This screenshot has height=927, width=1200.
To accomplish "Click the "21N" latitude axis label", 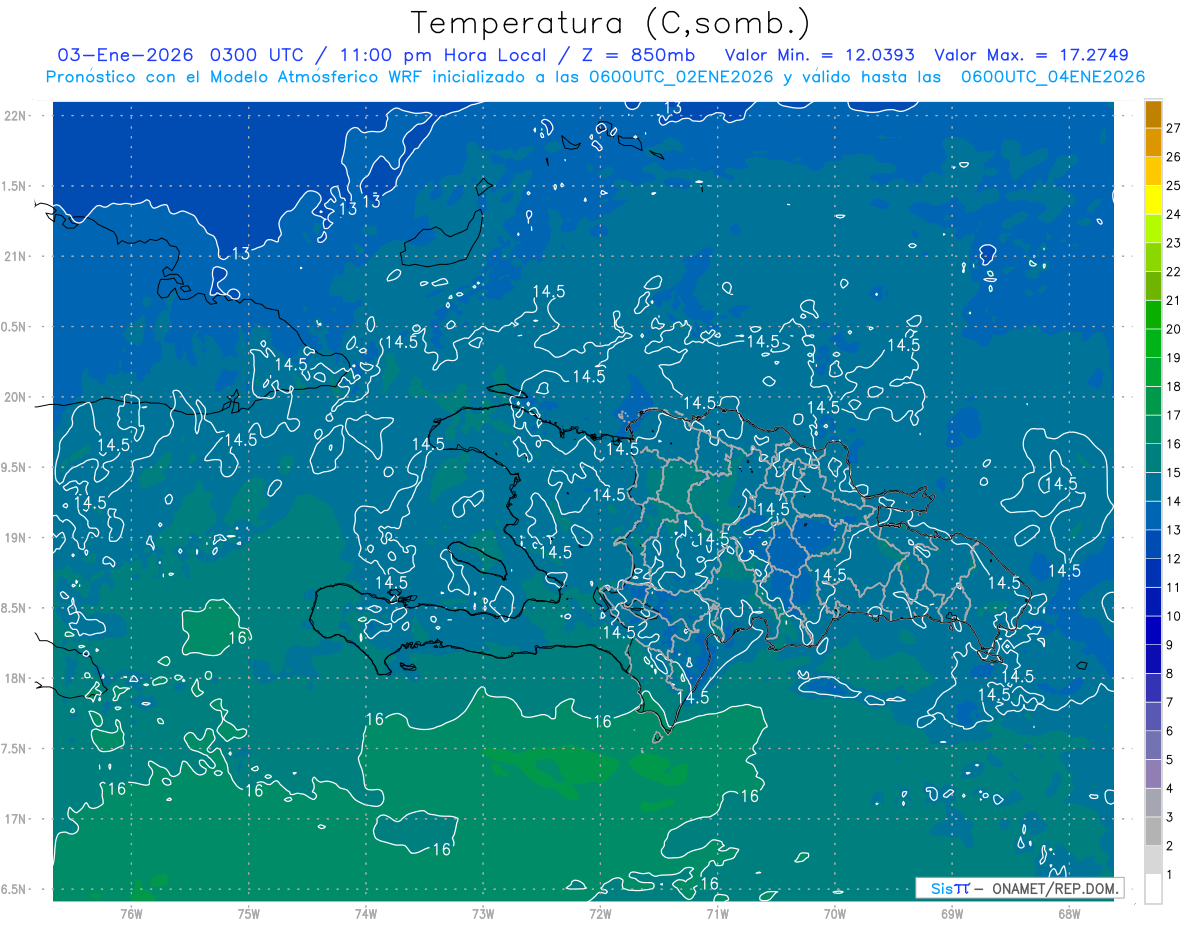I will (x=17, y=257).
